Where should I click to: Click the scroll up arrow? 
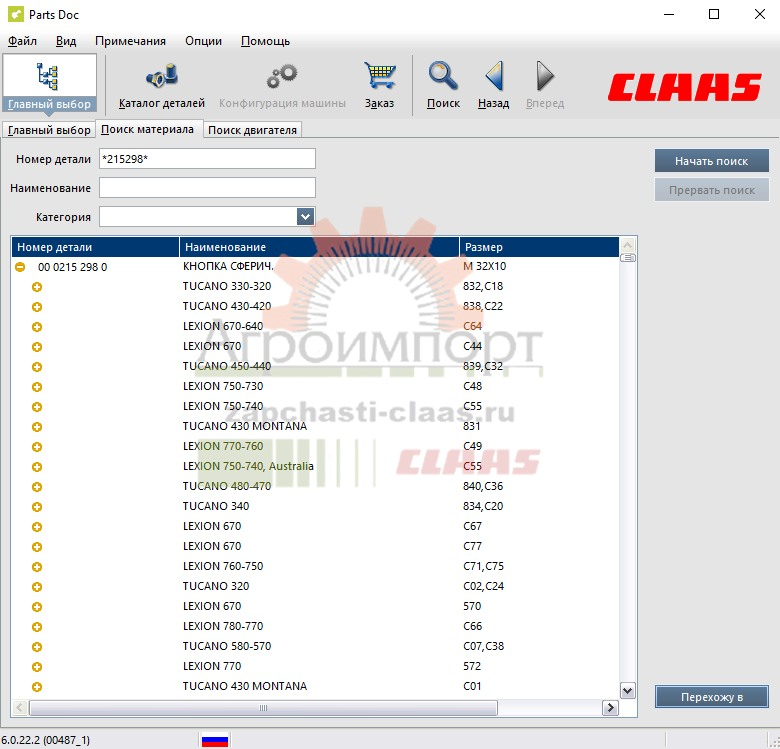point(628,245)
